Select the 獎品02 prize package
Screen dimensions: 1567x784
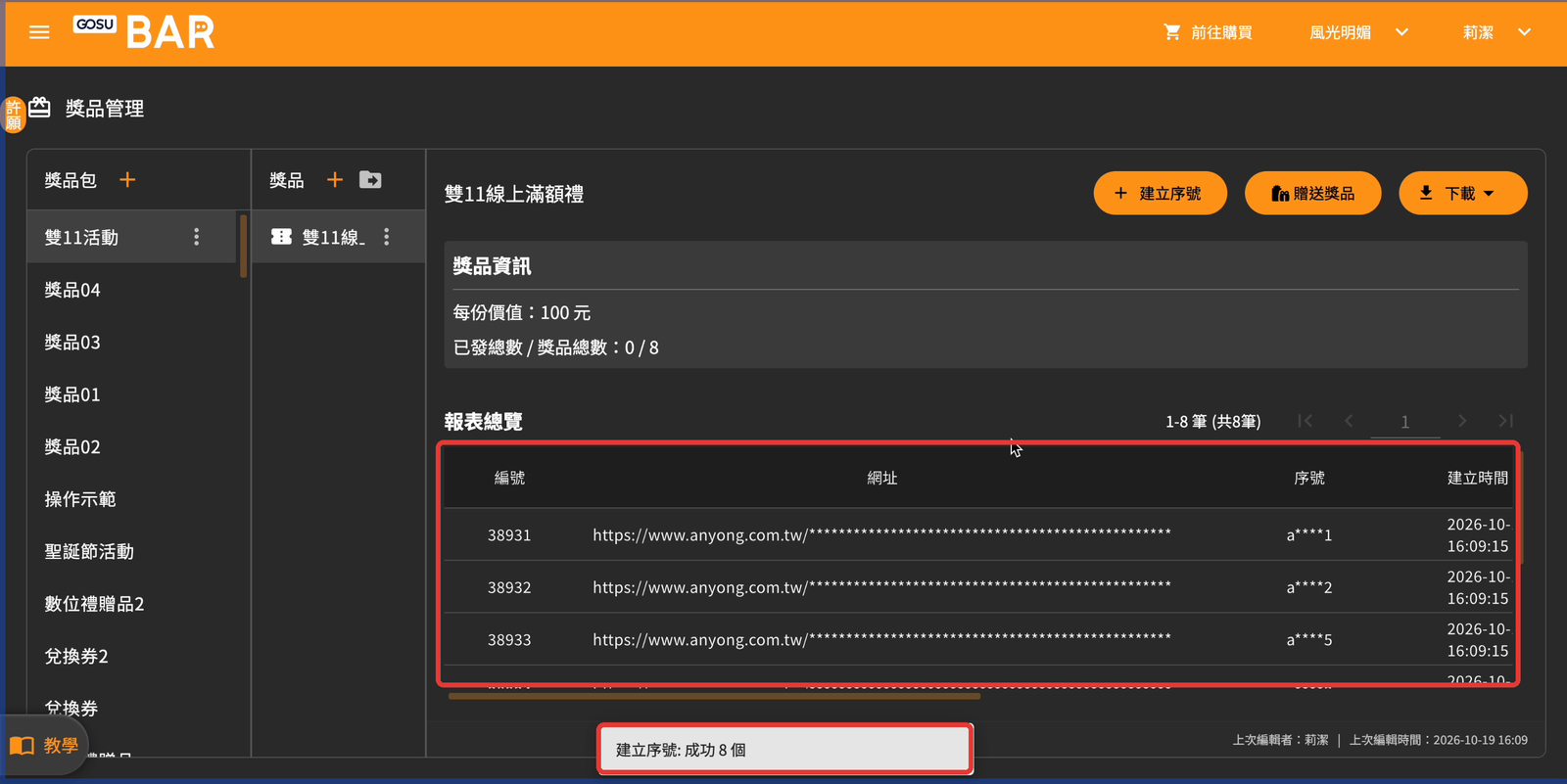pos(133,447)
